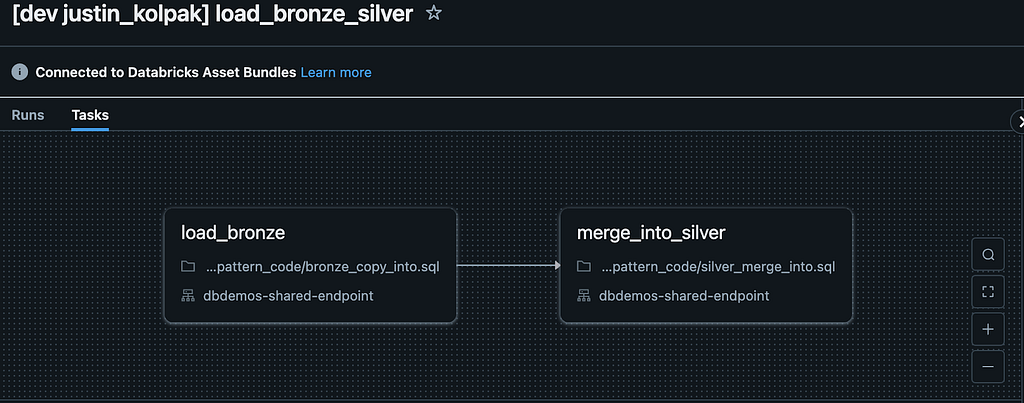Click the info icon beside Asset Bundles notice

(x=19, y=72)
